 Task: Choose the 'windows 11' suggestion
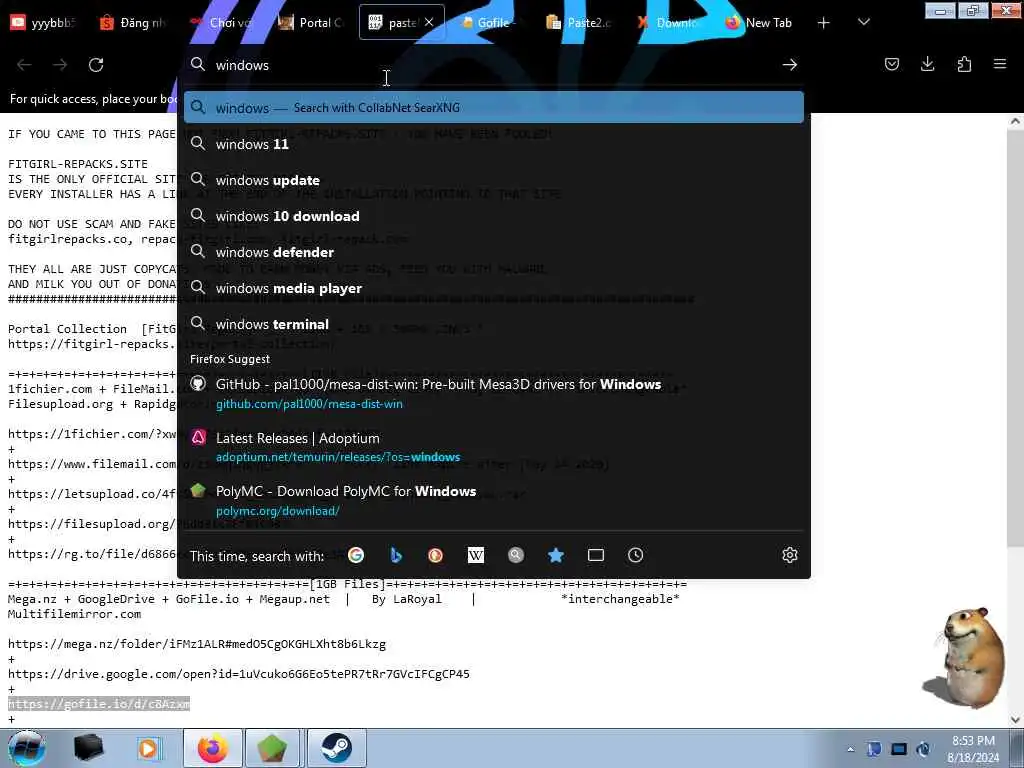point(494,144)
